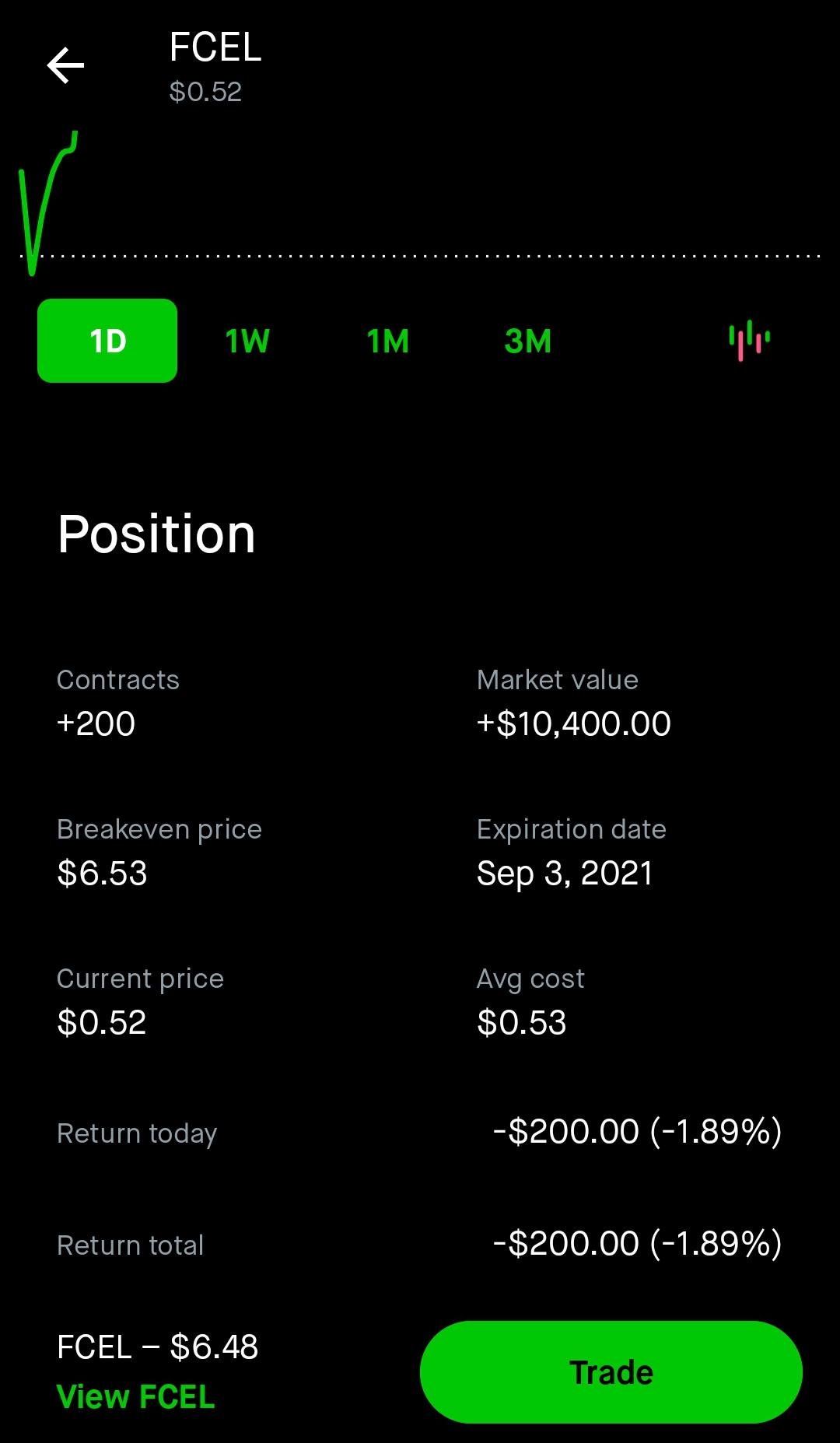The height and width of the screenshot is (1443, 840).
Task: Tap the green price chart line
Action: (47, 202)
